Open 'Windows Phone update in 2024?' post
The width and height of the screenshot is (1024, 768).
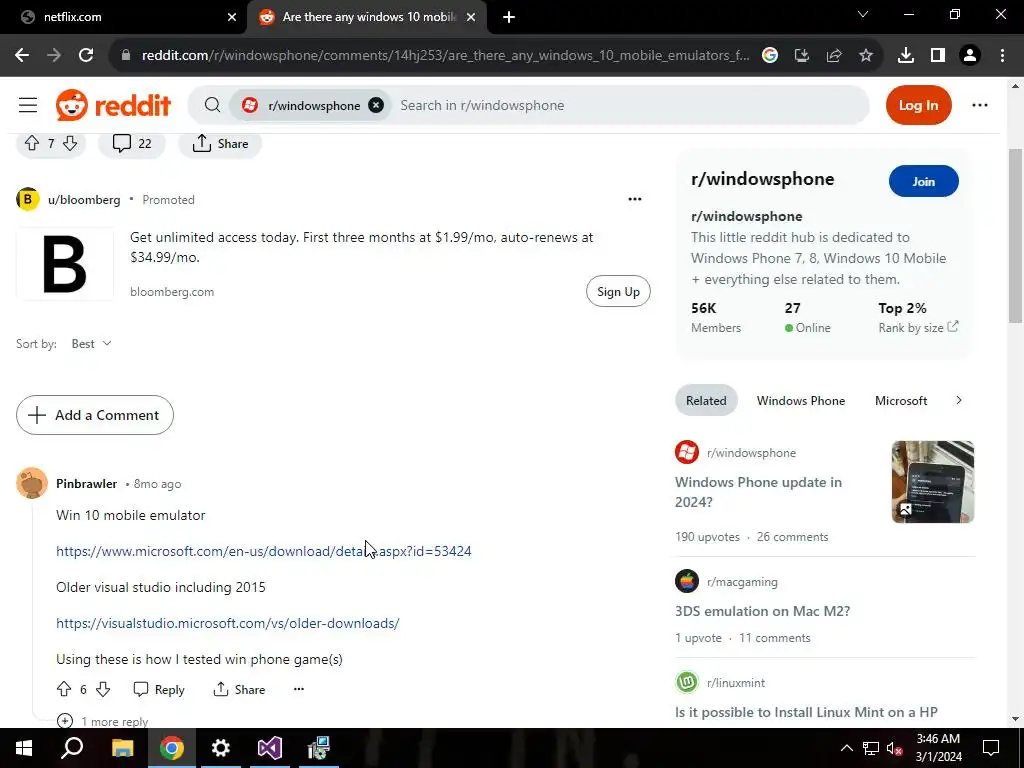click(758, 492)
